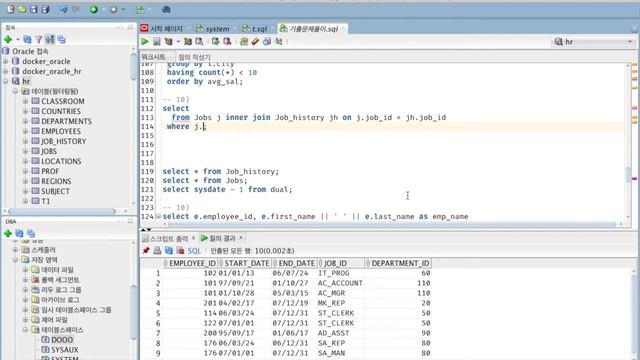The height and width of the screenshot is (360, 640).
Task: Select the REGIONS table
Action: (56, 181)
